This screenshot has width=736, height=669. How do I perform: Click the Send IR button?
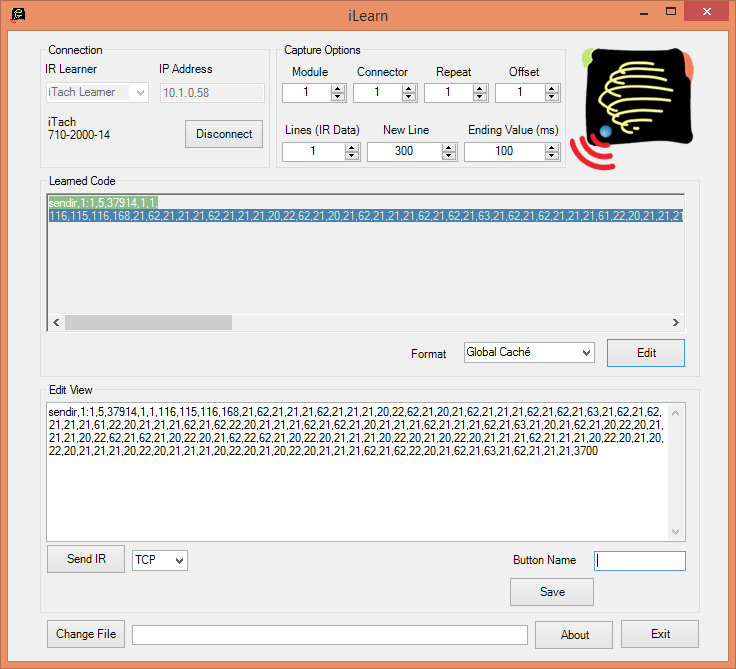[86, 559]
